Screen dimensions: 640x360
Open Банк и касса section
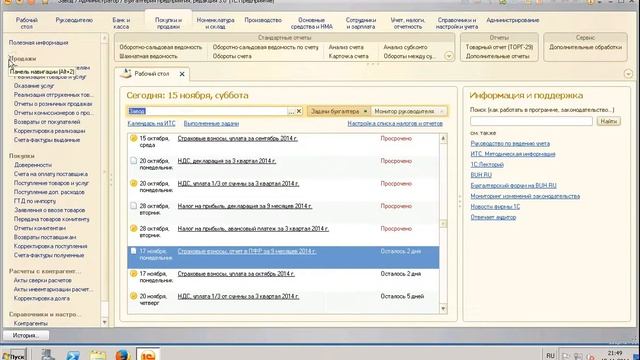121,23
